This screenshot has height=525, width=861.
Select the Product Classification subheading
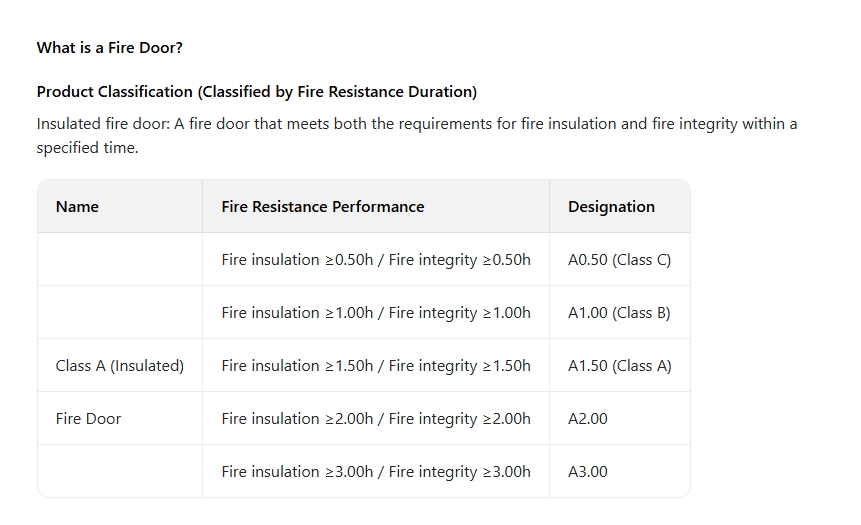(x=256, y=92)
